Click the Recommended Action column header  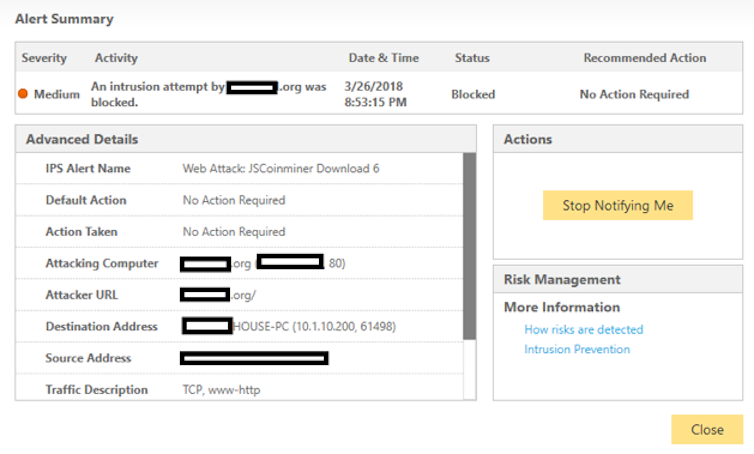[644, 58]
